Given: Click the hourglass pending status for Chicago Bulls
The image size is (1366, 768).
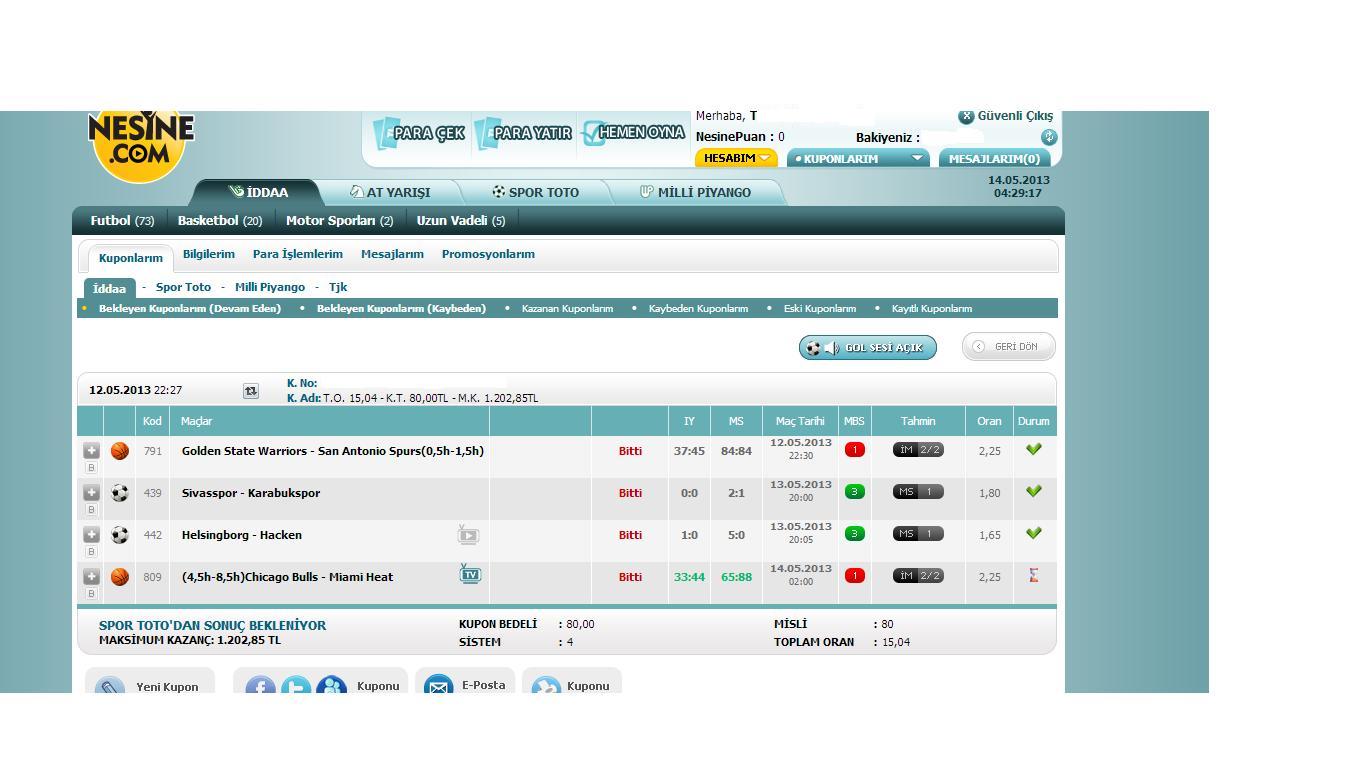Looking at the screenshot, I should pos(1034,575).
